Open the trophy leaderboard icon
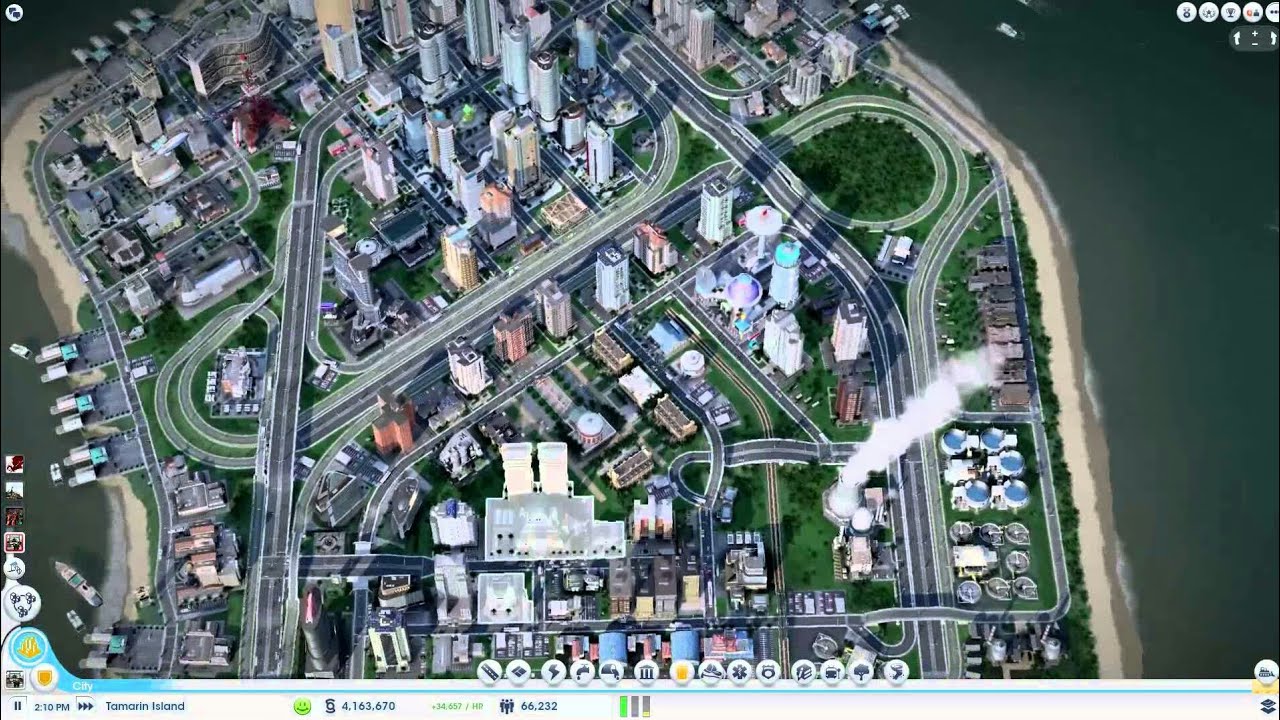1280x720 pixels. [1230, 13]
